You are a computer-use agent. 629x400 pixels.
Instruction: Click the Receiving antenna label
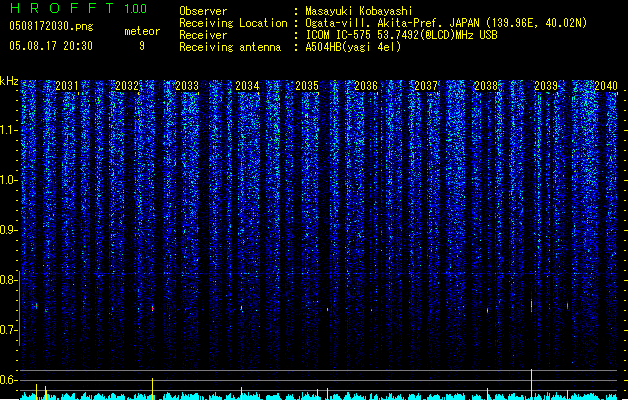click(230, 47)
